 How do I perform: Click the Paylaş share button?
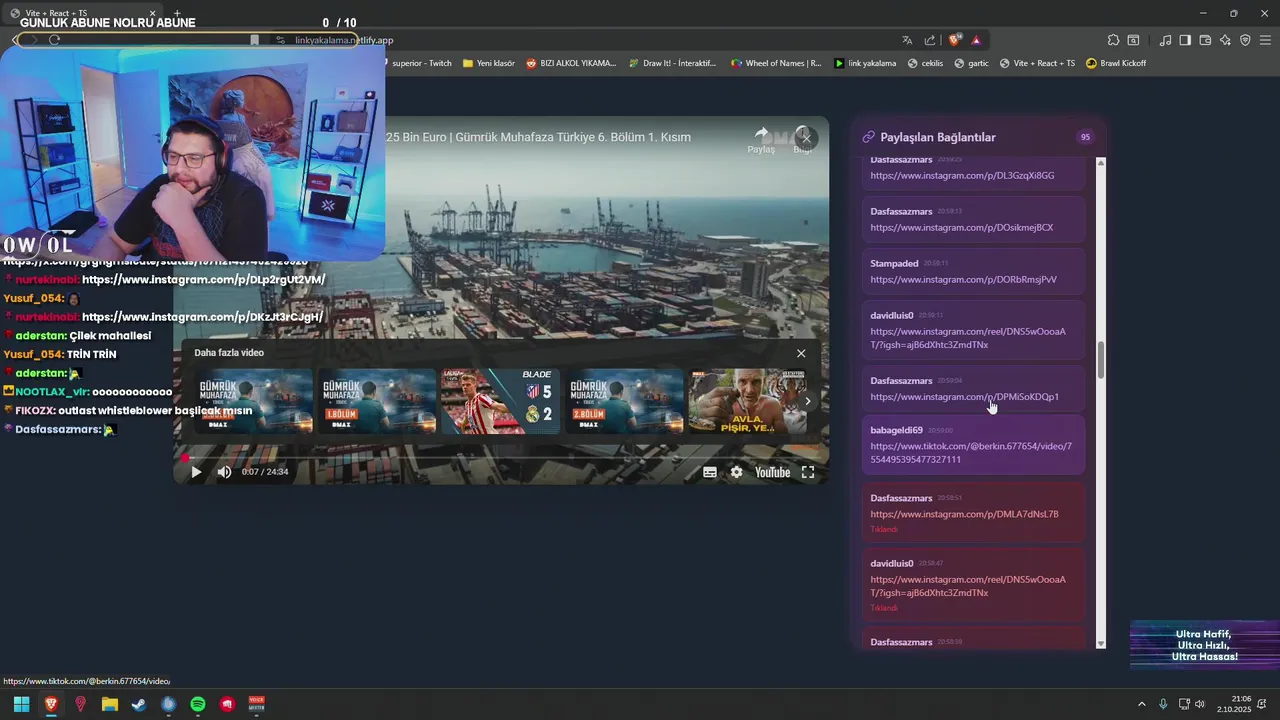761,140
